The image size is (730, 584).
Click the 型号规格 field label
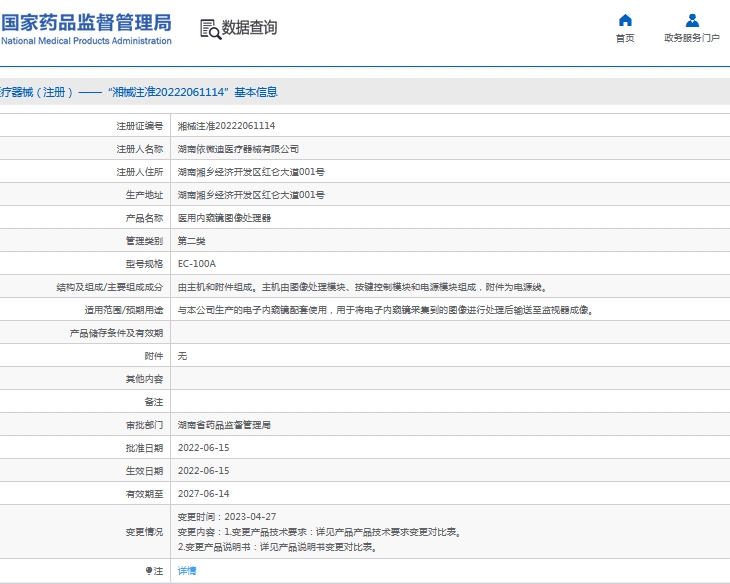tap(144, 264)
